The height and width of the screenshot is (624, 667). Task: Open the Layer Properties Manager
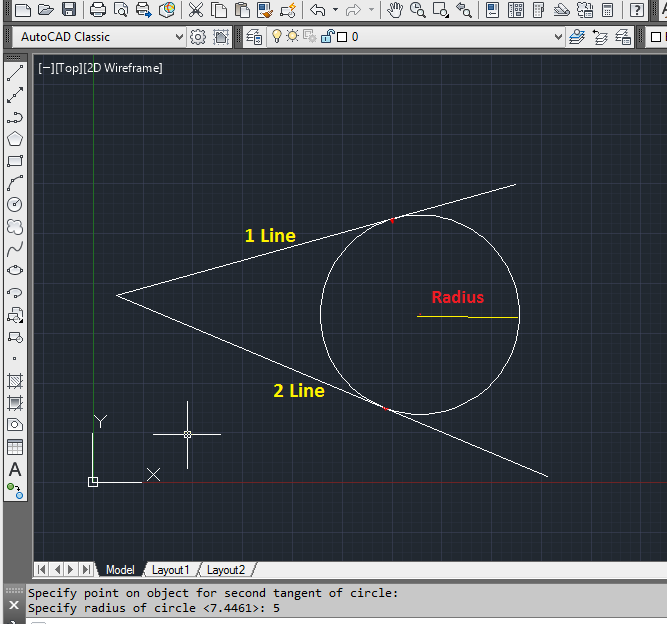point(254,37)
